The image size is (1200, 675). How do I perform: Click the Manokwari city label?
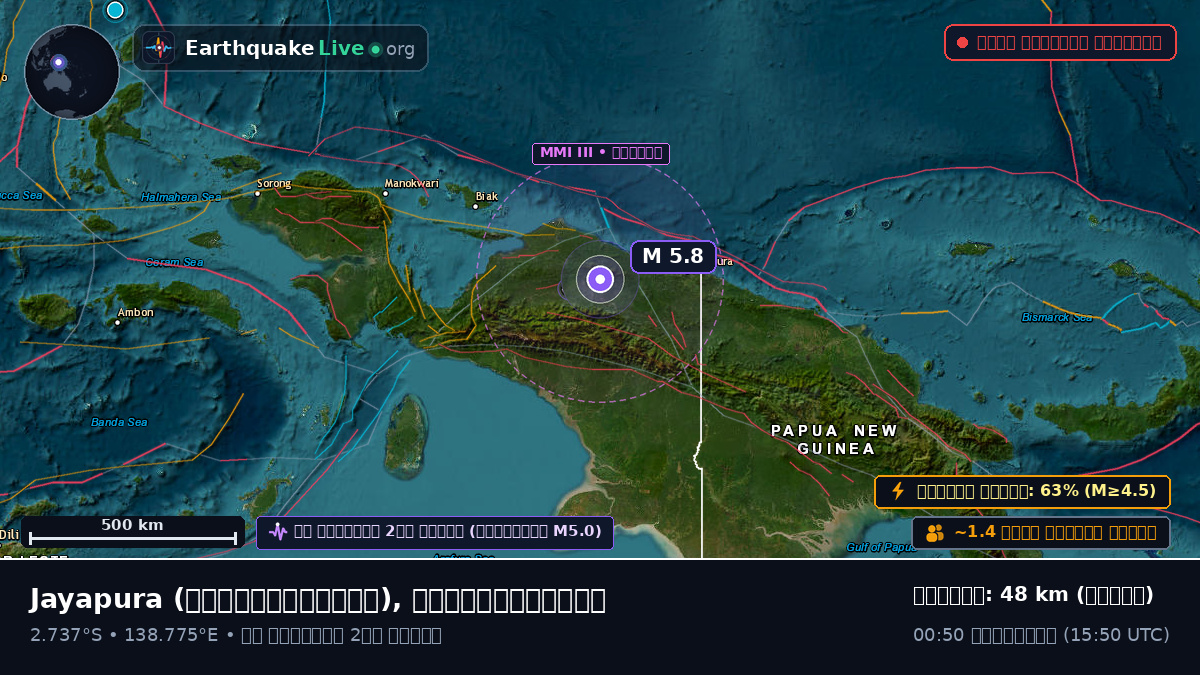pyautogui.click(x=412, y=184)
